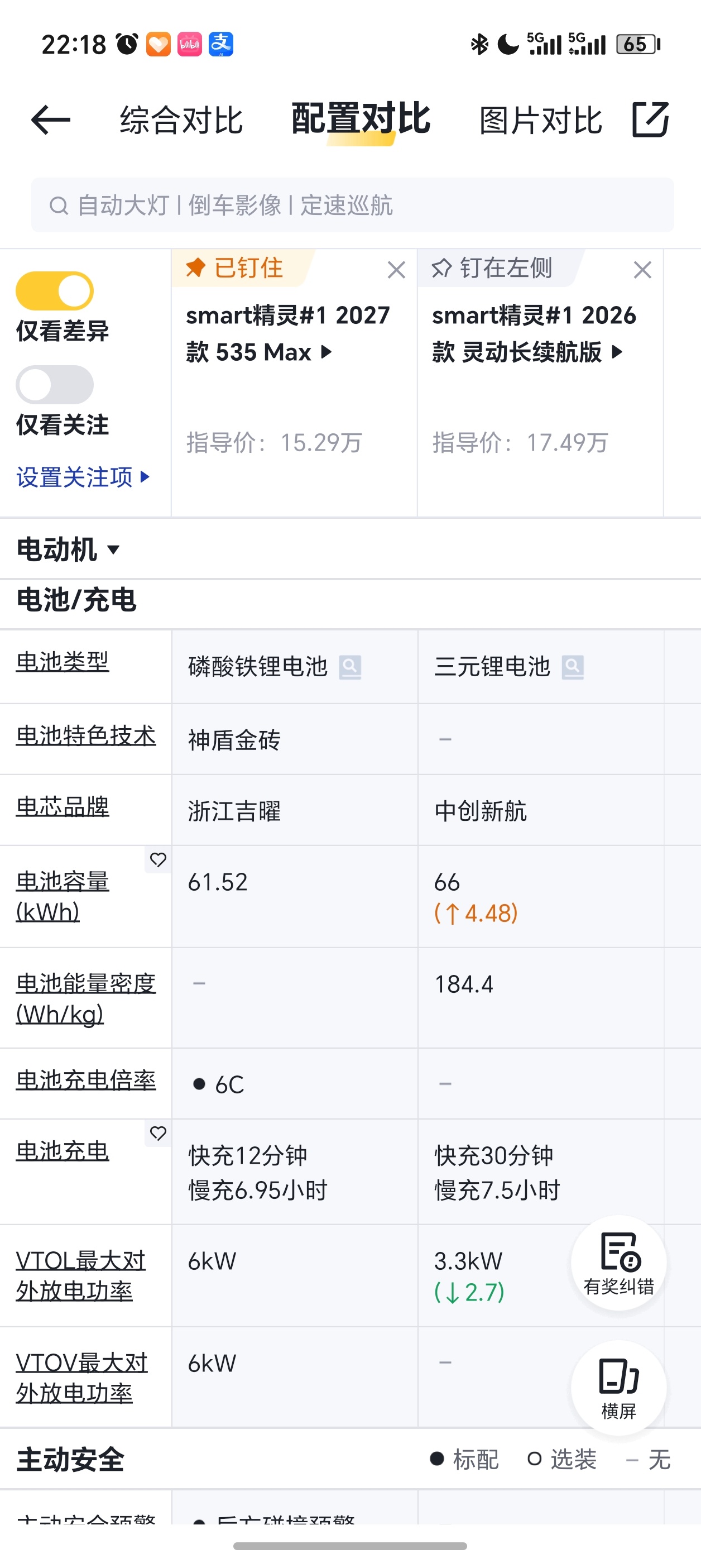
Task: Unpin the 已钉住 column
Action: (234, 268)
